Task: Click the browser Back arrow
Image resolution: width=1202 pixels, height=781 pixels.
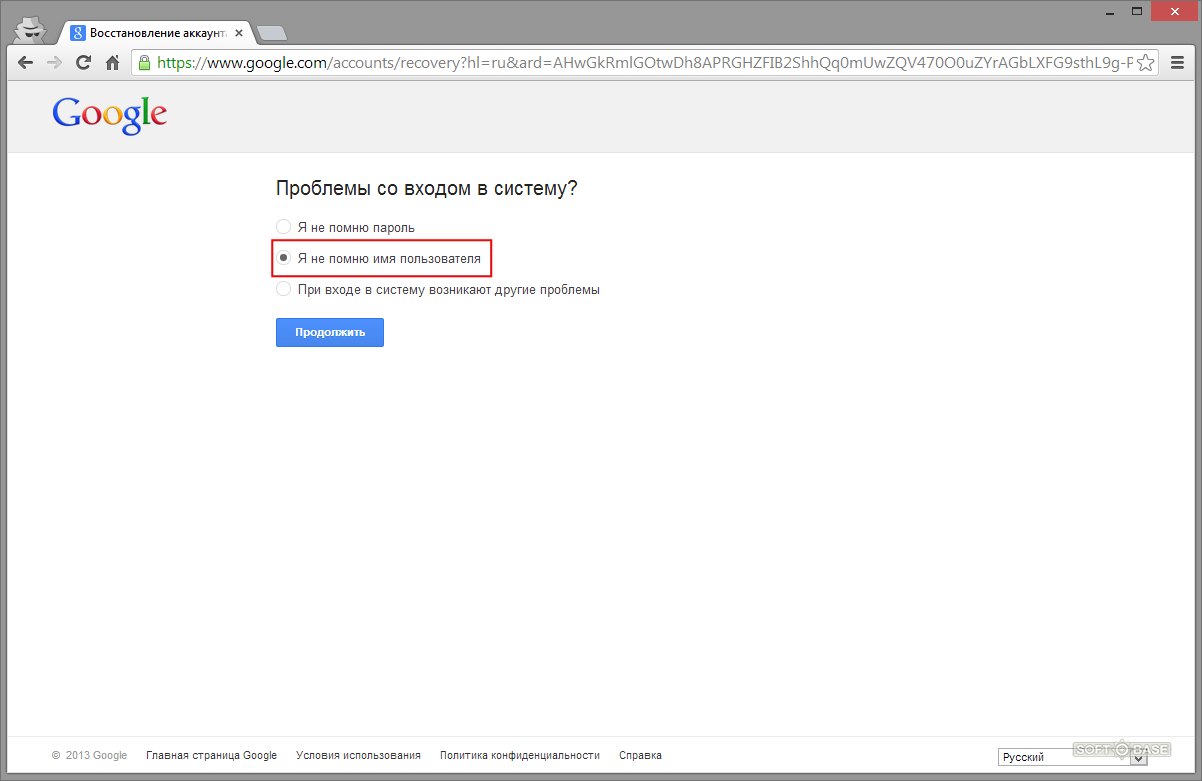Action: click(x=25, y=62)
